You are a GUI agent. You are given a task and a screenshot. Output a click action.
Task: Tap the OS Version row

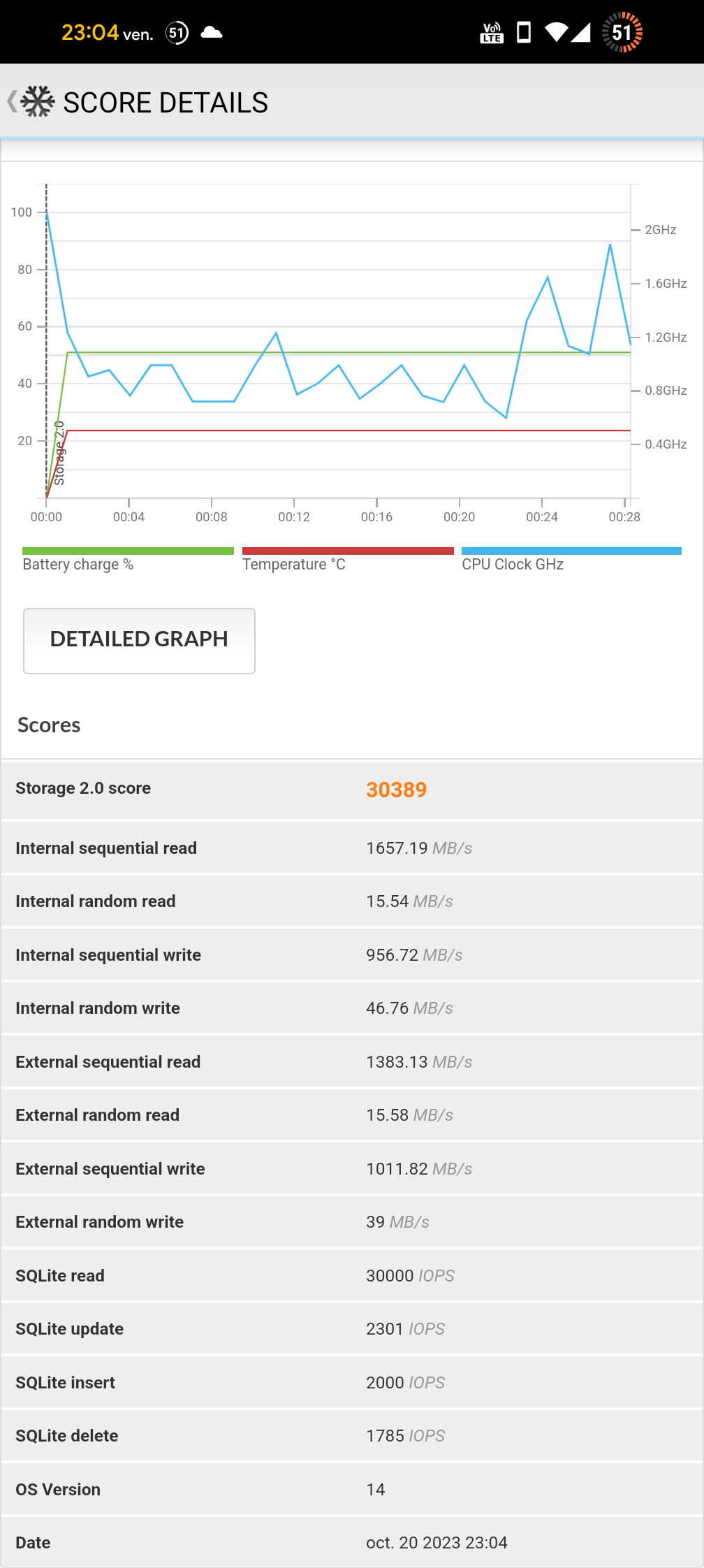(x=352, y=1490)
